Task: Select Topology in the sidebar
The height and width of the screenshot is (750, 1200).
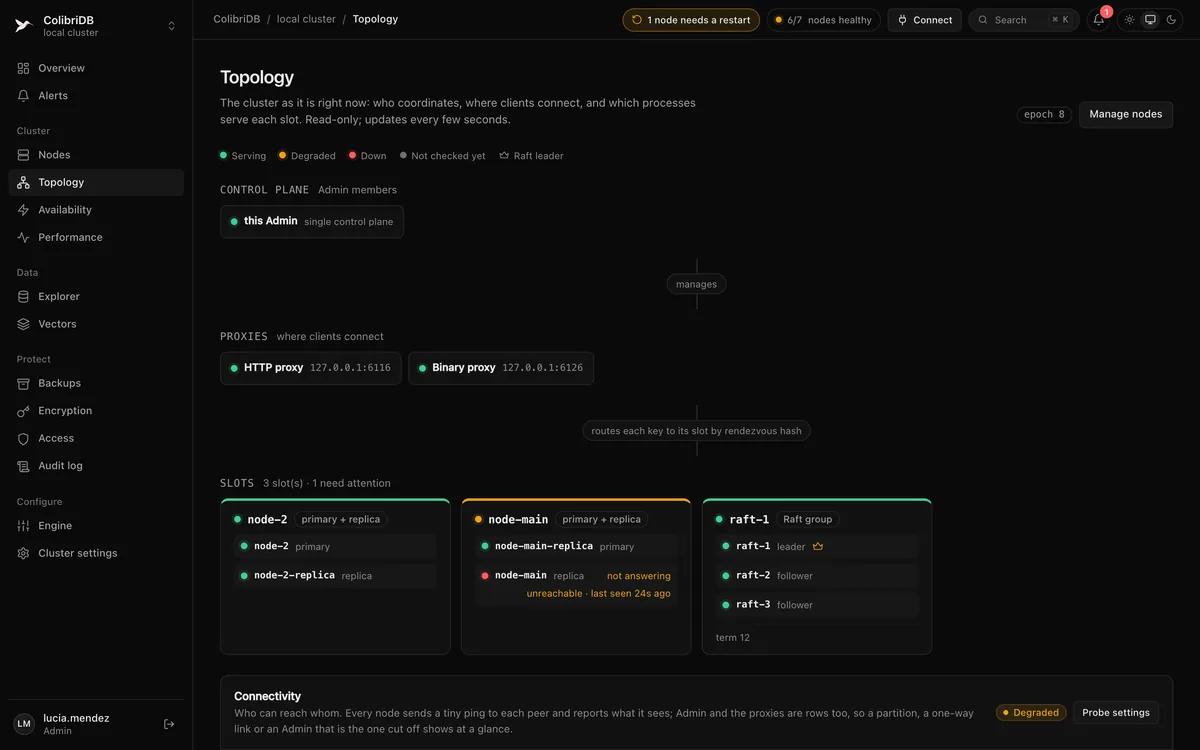Action: (x=96, y=182)
